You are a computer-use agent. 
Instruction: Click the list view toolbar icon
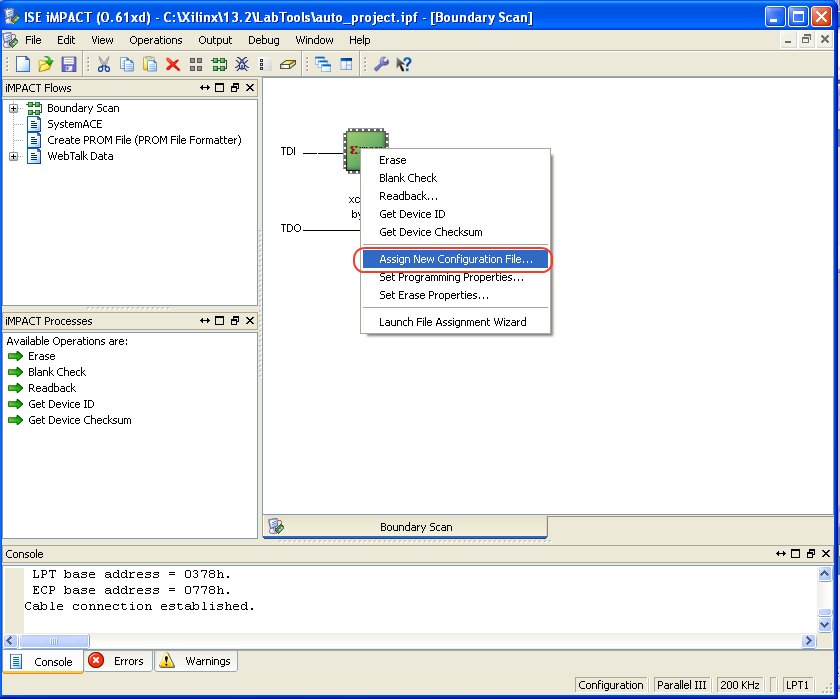264,65
